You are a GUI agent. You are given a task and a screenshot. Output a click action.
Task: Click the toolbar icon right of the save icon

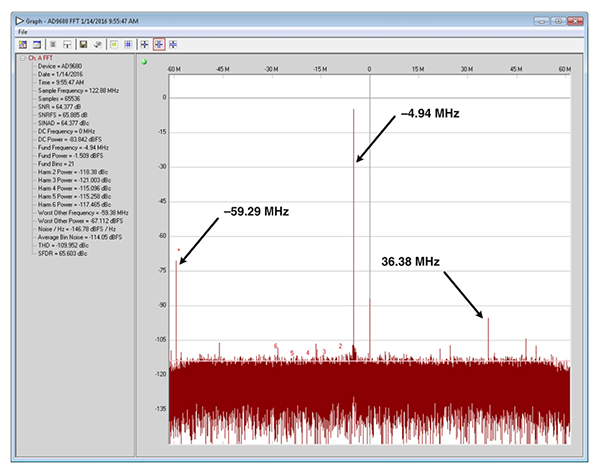[97, 44]
